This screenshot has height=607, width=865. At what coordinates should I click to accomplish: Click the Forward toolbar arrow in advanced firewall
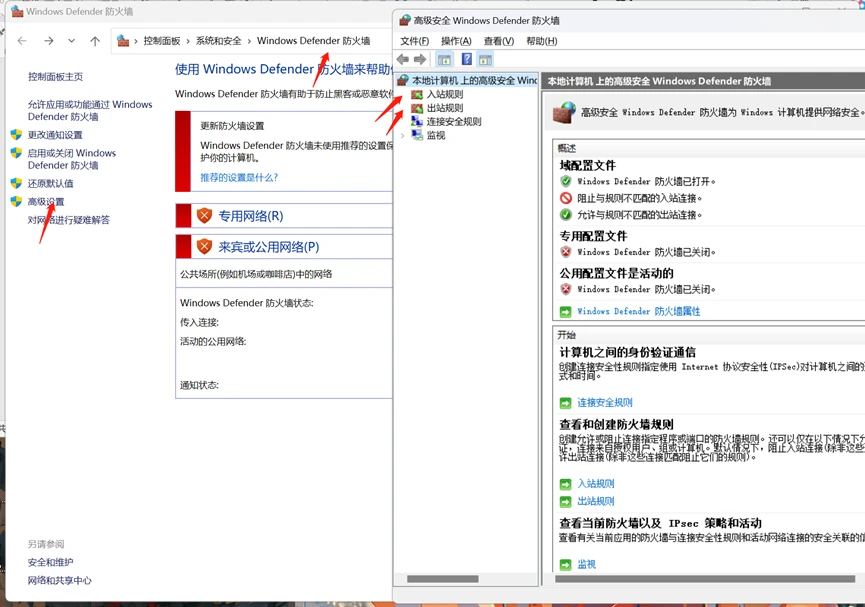[420, 59]
